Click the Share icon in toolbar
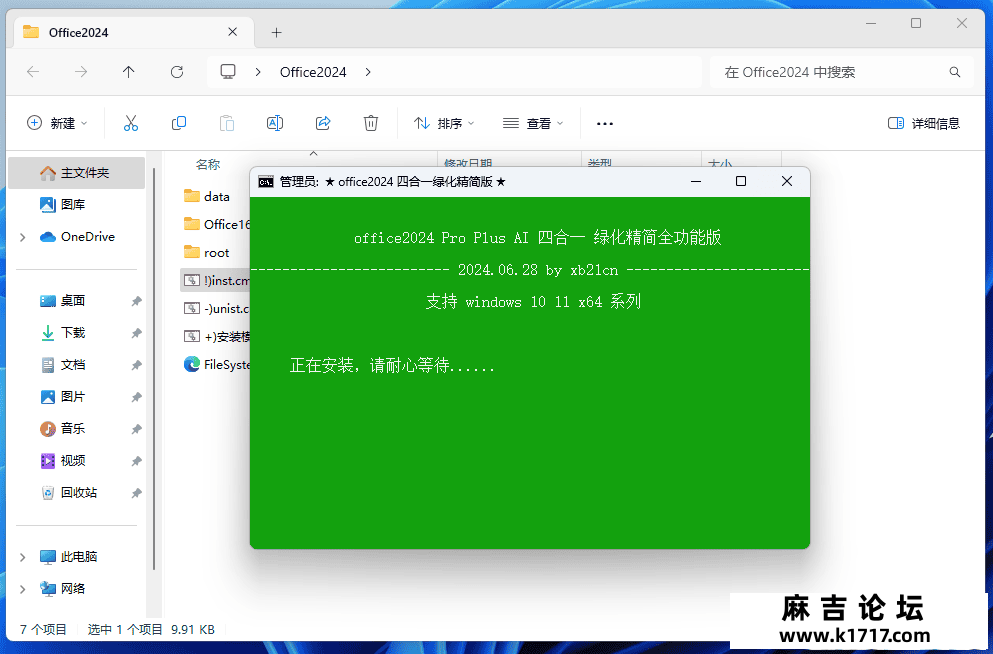 coord(323,123)
